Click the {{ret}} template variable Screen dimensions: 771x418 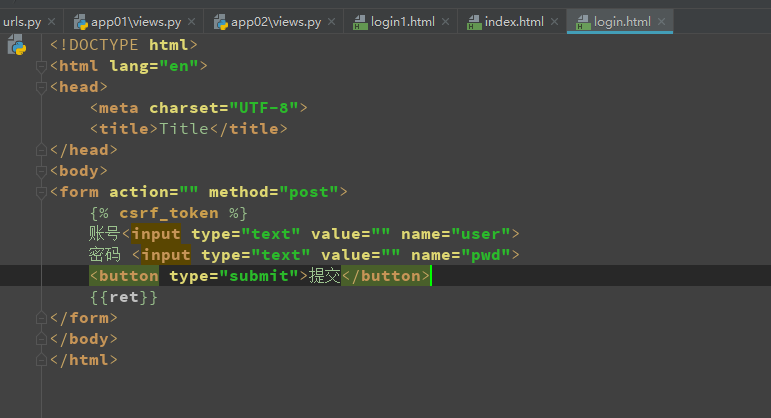(124, 297)
